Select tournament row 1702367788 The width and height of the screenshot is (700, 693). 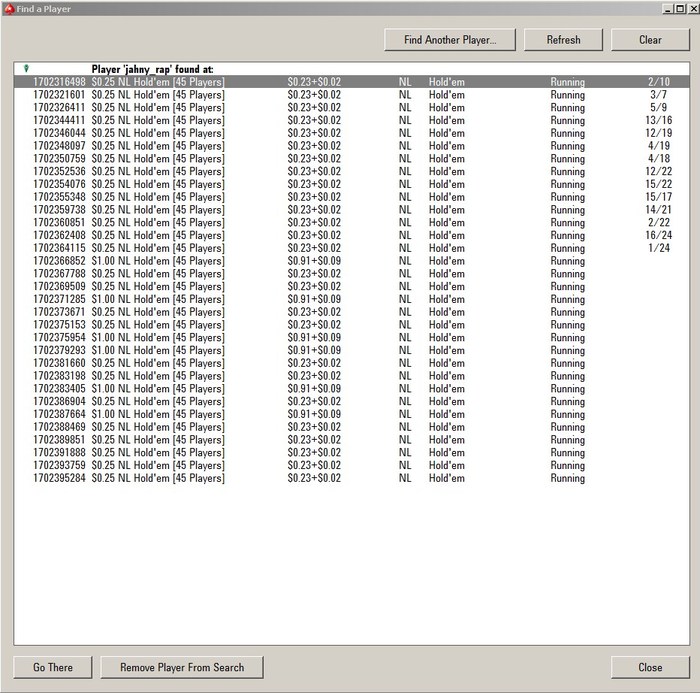click(x=352, y=273)
